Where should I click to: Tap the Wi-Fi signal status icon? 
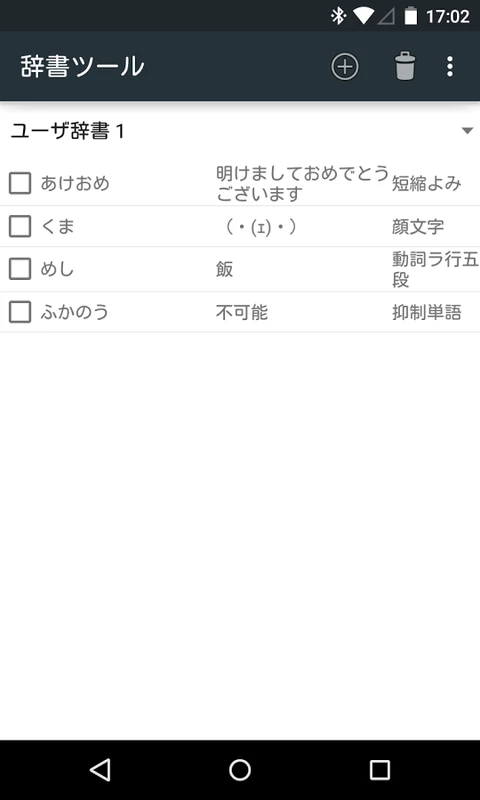364,16
